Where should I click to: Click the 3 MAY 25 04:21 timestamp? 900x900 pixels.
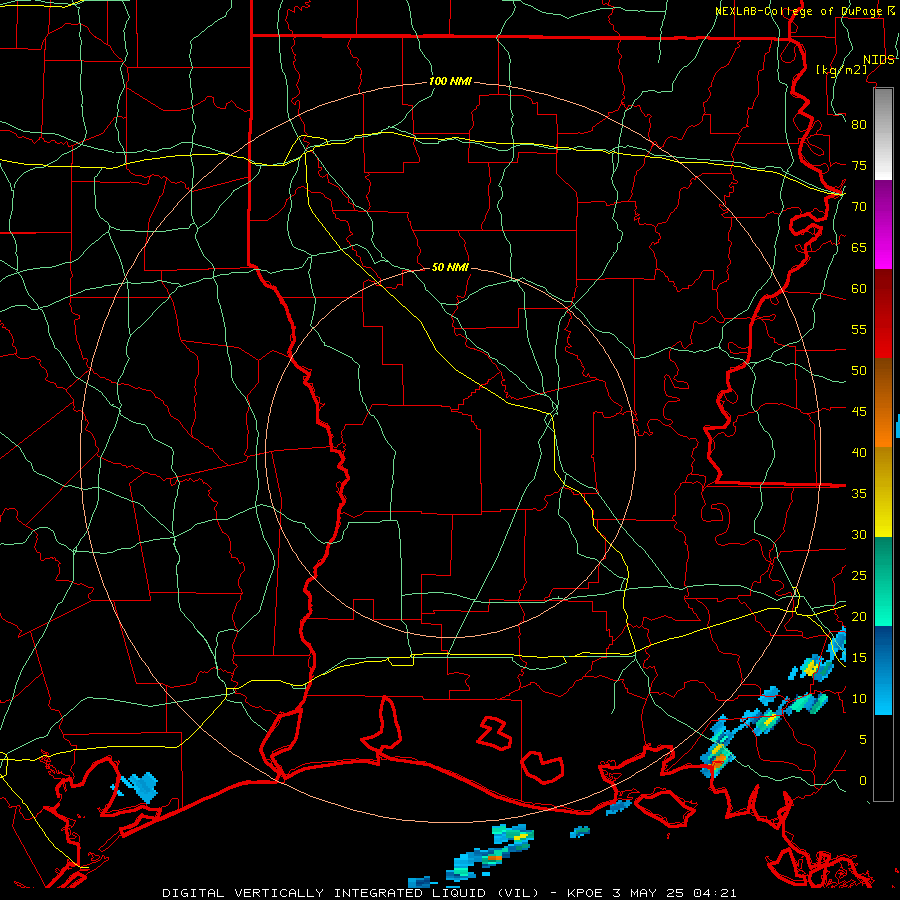(x=674, y=893)
